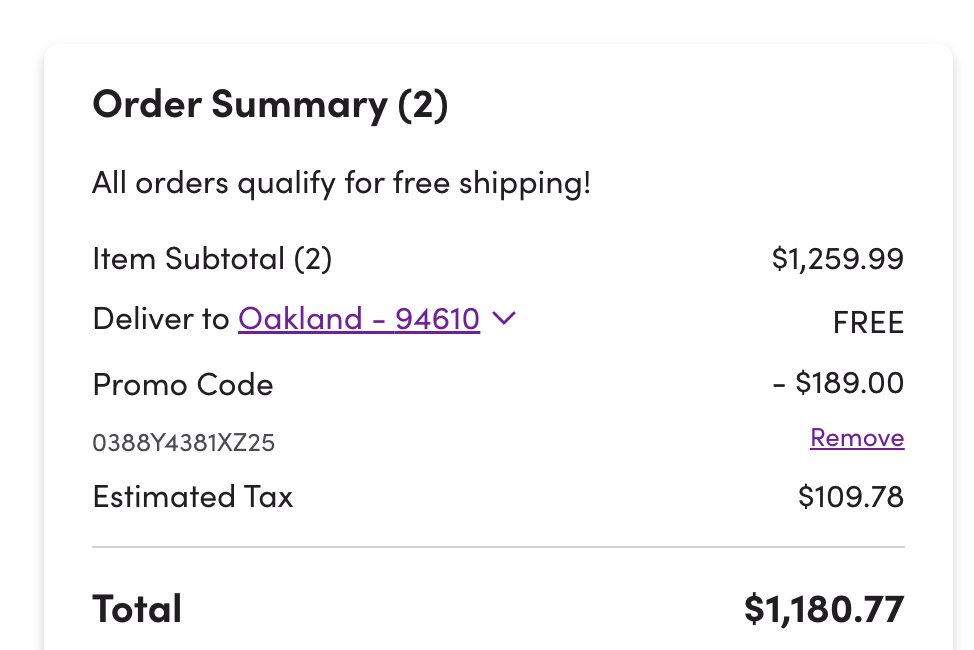Click the 94610 zip code in link
Image resolution: width=974 pixels, height=650 pixels.
(x=437, y=319)
